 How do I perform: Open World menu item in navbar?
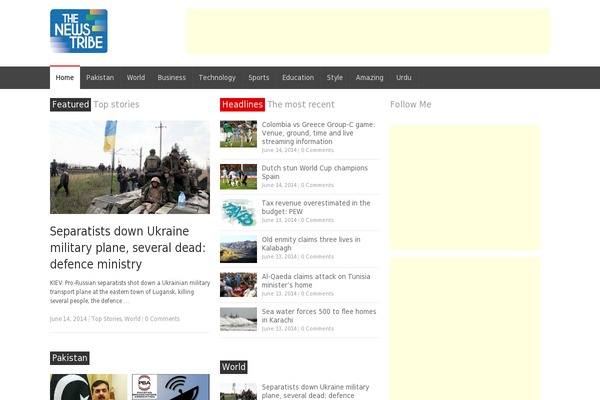coord(136,78)
